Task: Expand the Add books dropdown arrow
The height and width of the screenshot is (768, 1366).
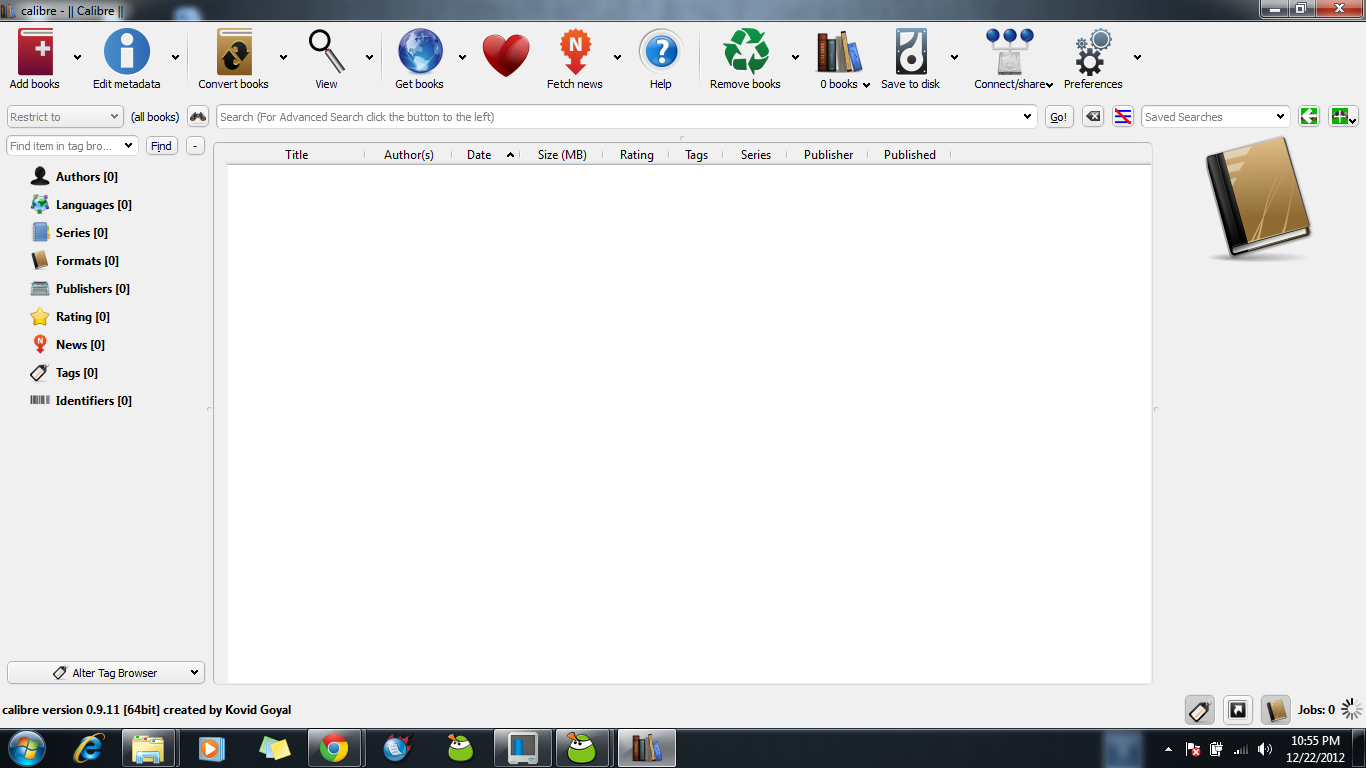Action: [77, 57]
